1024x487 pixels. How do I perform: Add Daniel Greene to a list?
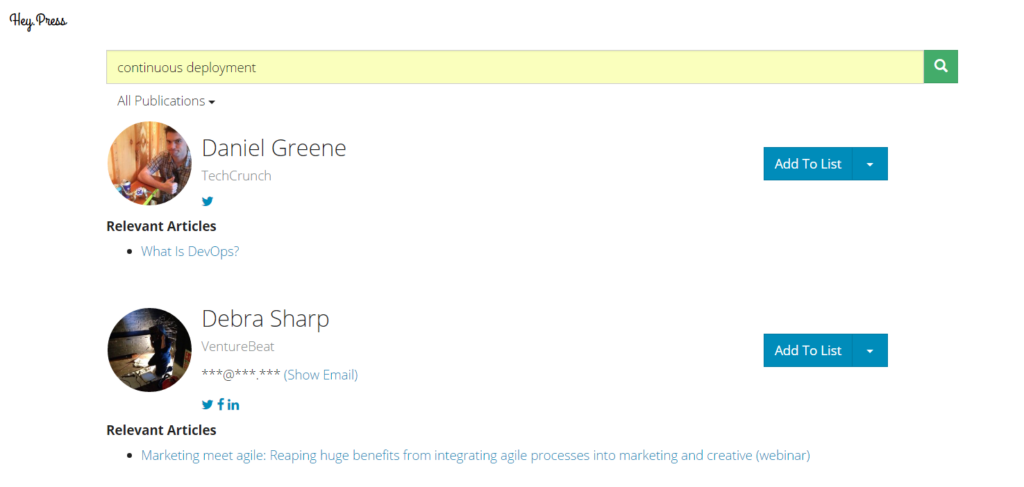[x=808, y=164]
